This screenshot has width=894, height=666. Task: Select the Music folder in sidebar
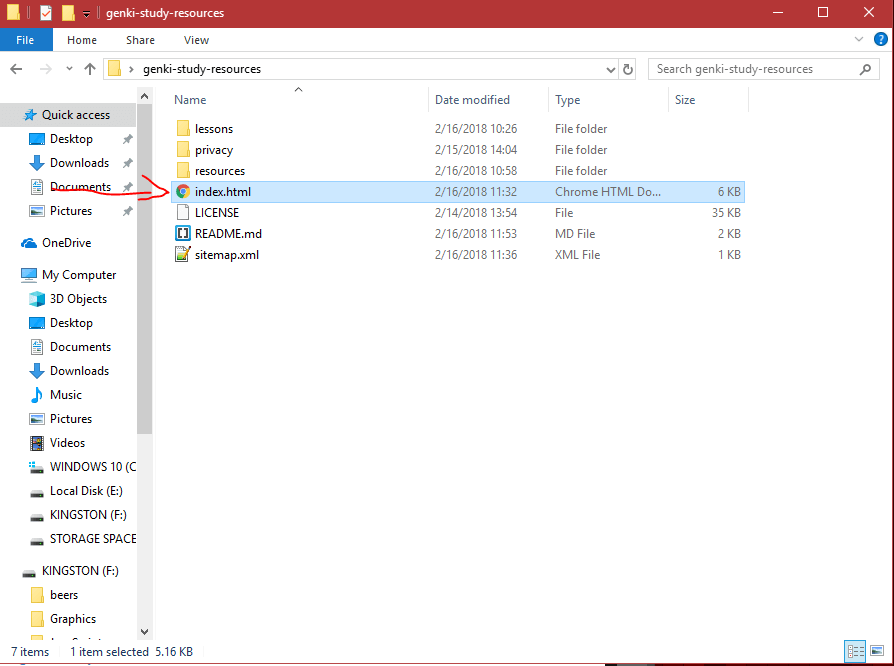pyautogui.click(x=66, y=395)
